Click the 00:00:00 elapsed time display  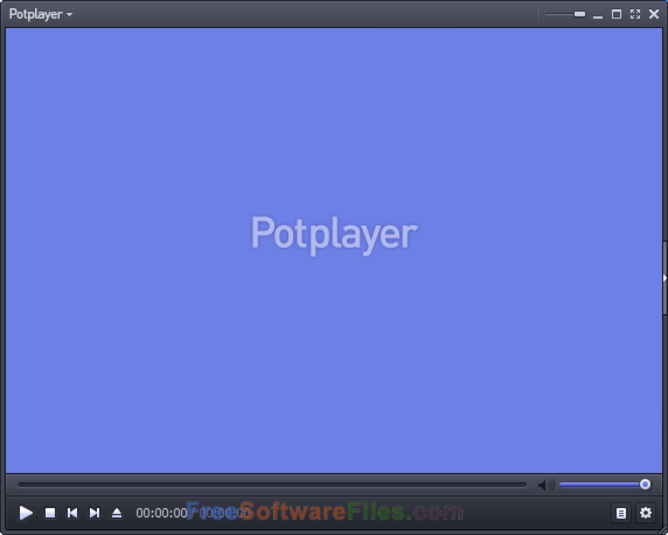[161, 513]
